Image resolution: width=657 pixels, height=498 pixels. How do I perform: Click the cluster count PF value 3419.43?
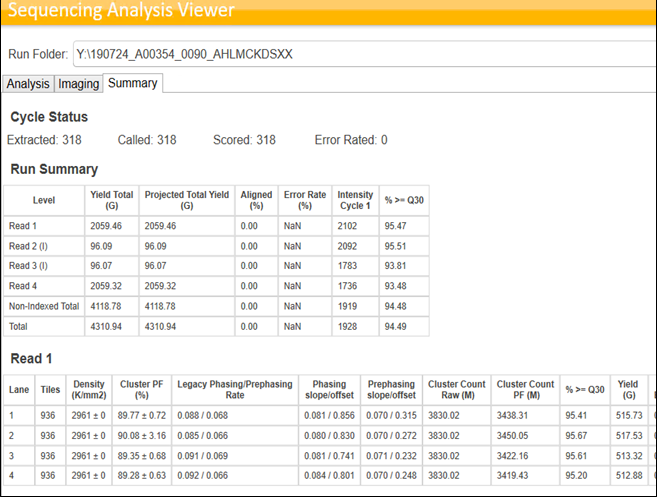512,475
